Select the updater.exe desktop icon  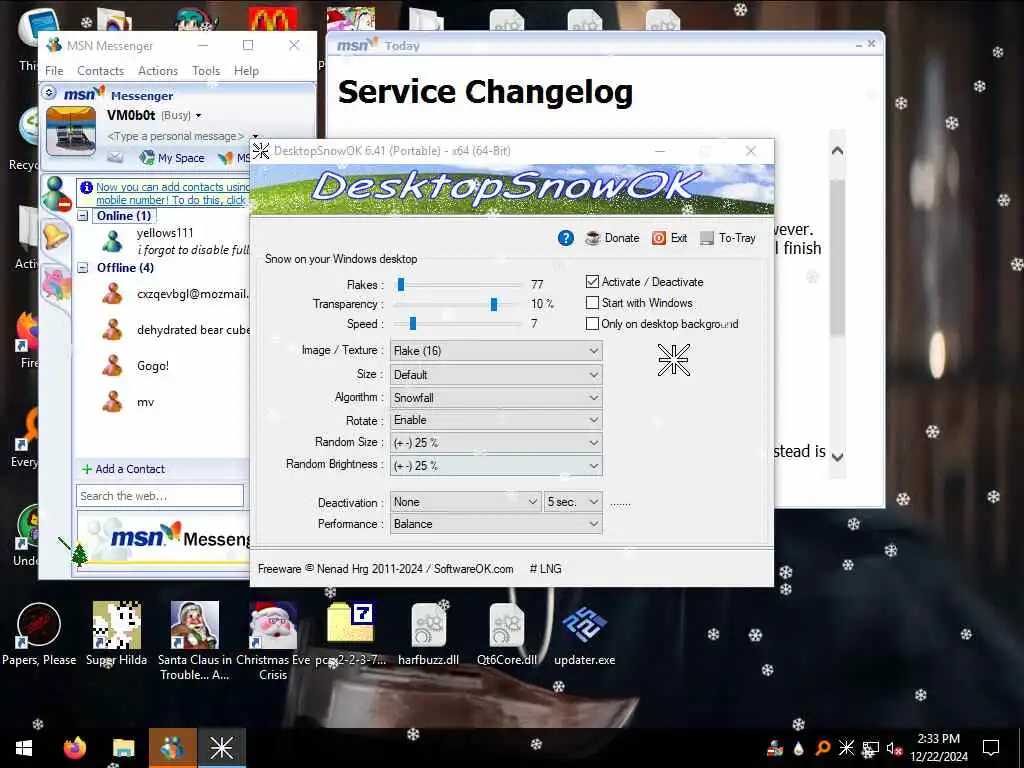[x=584, y=634]
